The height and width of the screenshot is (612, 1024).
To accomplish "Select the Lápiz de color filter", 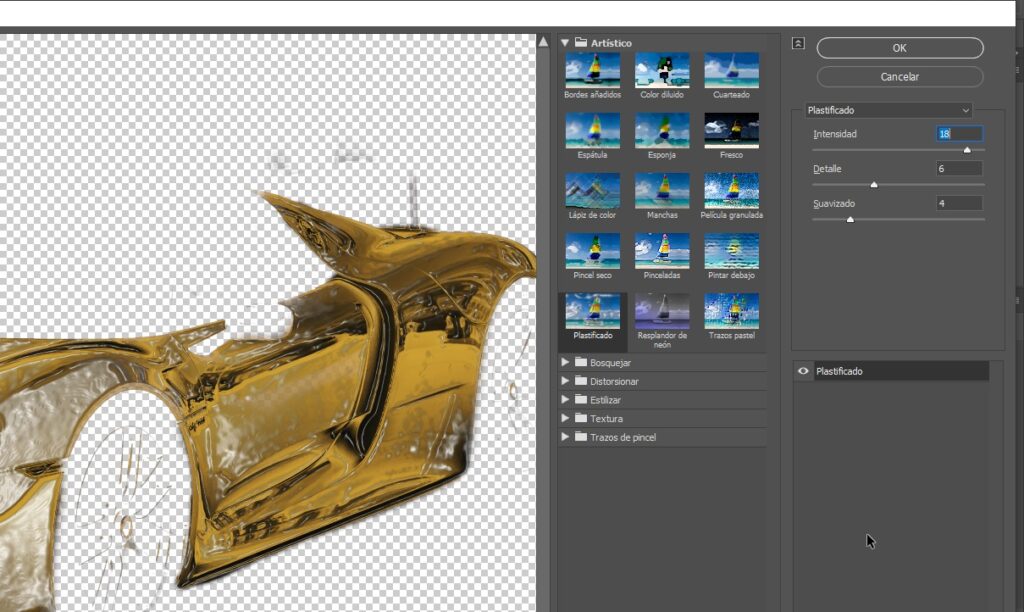I will pos(592,192).
